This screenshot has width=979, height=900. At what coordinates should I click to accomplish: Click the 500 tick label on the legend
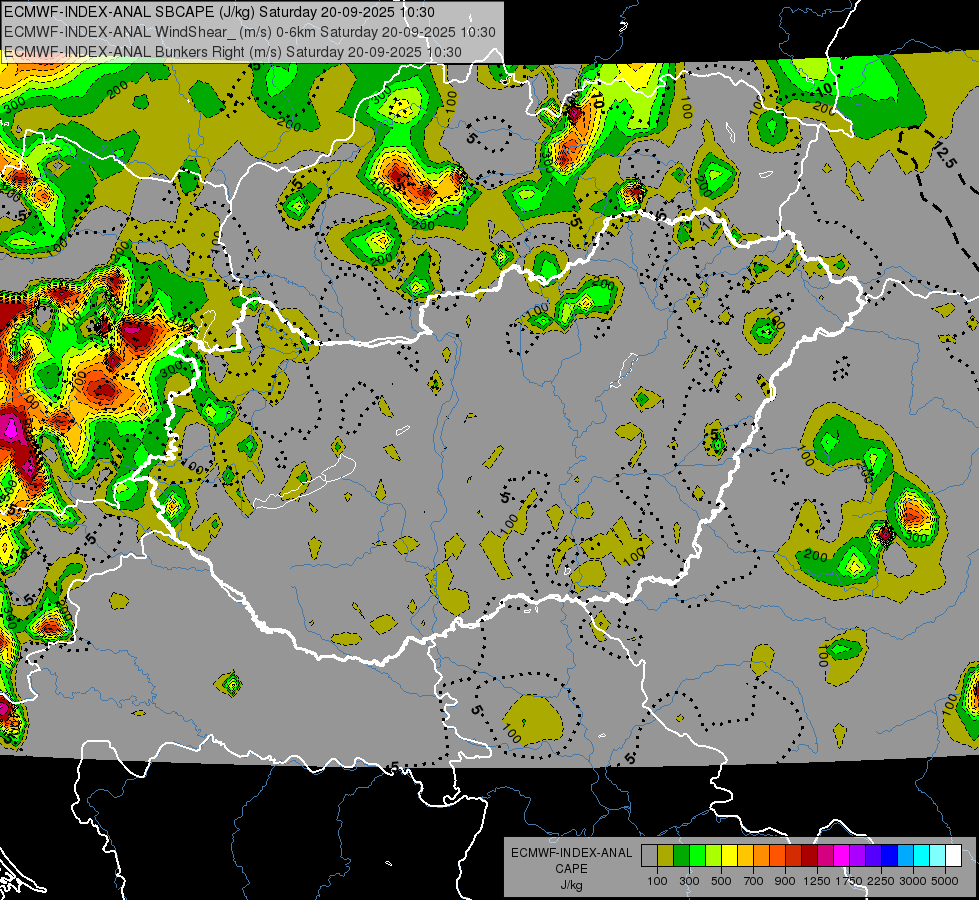pos(721,881)
